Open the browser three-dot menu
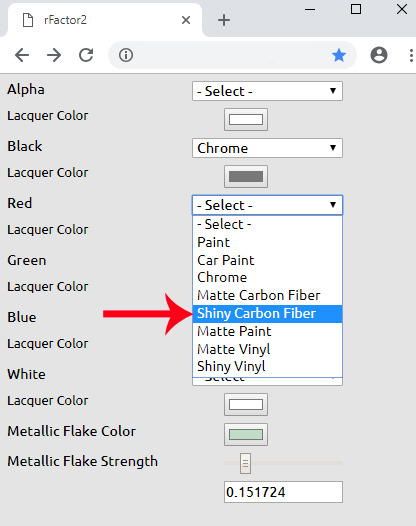The height and width of the screenshot is (526, 416). pos(411,55)
